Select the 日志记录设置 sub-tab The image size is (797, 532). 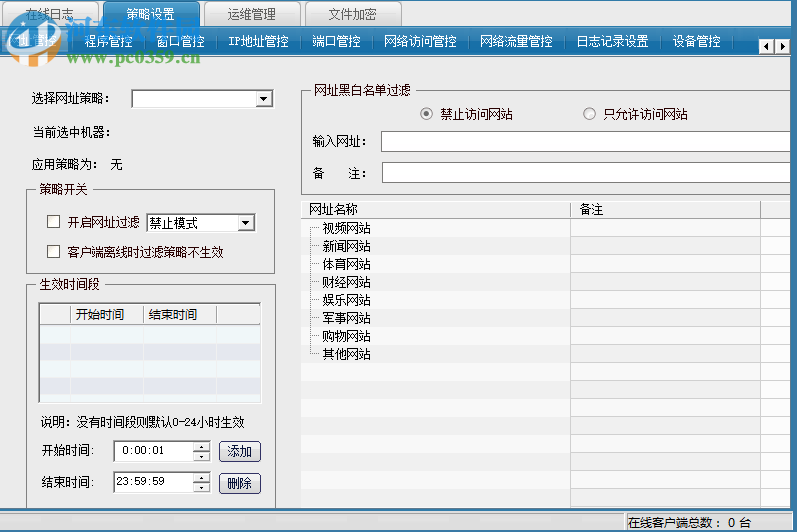(612, 41)
